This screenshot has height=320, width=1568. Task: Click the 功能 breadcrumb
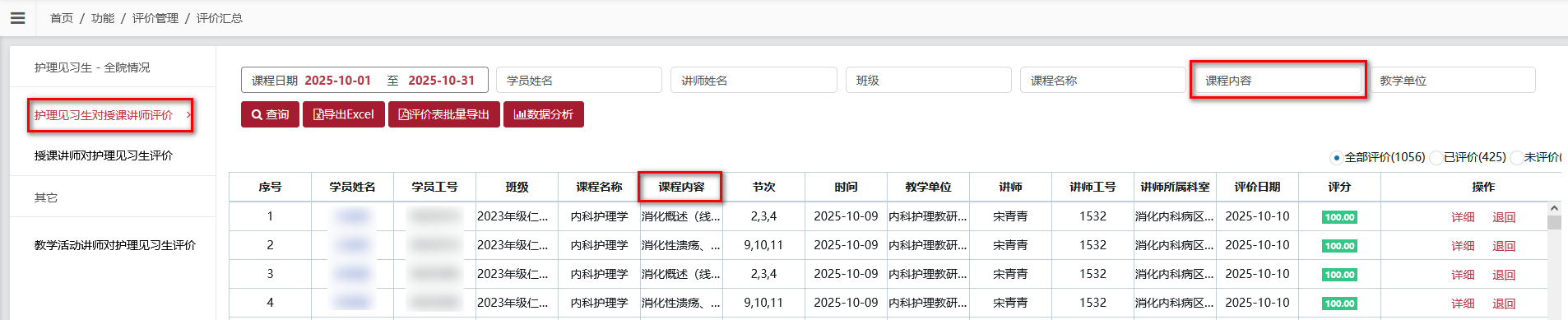tap(103, 18)
